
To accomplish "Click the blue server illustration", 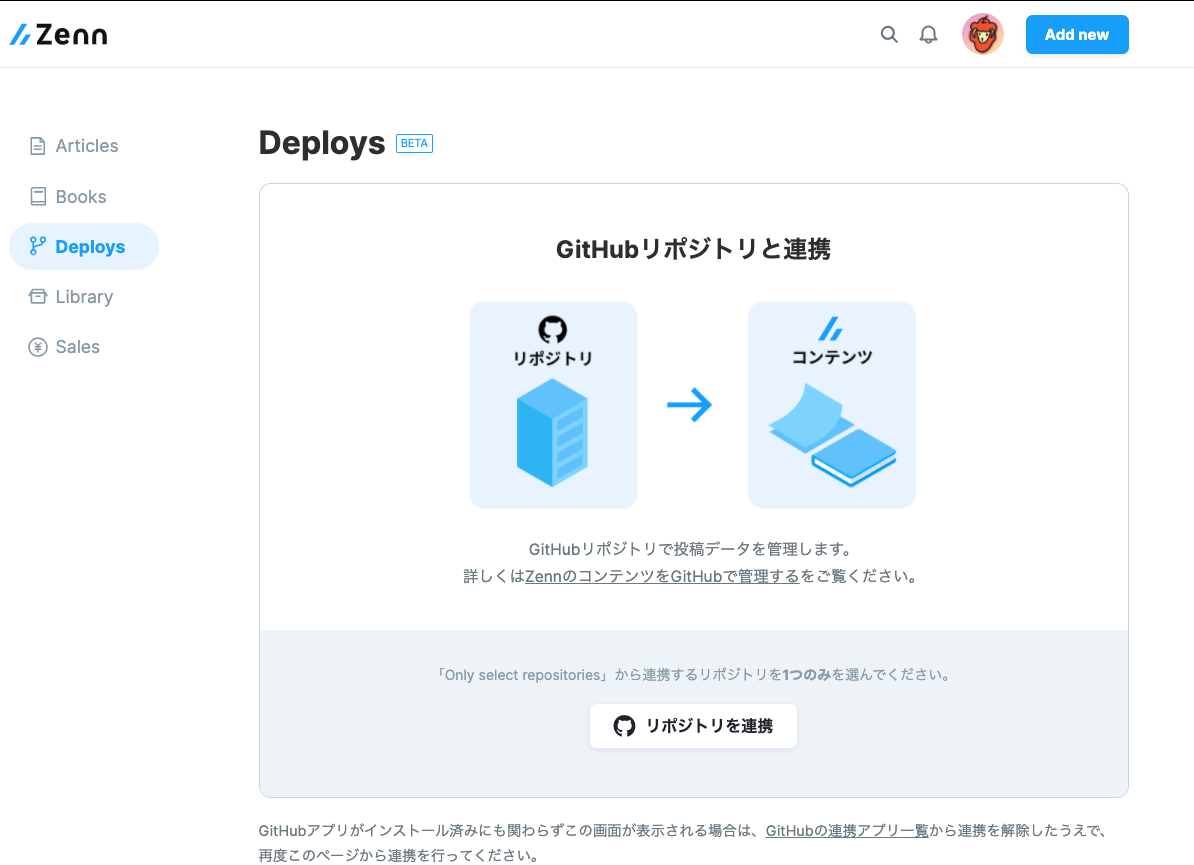I will click(x=553, y=432).
